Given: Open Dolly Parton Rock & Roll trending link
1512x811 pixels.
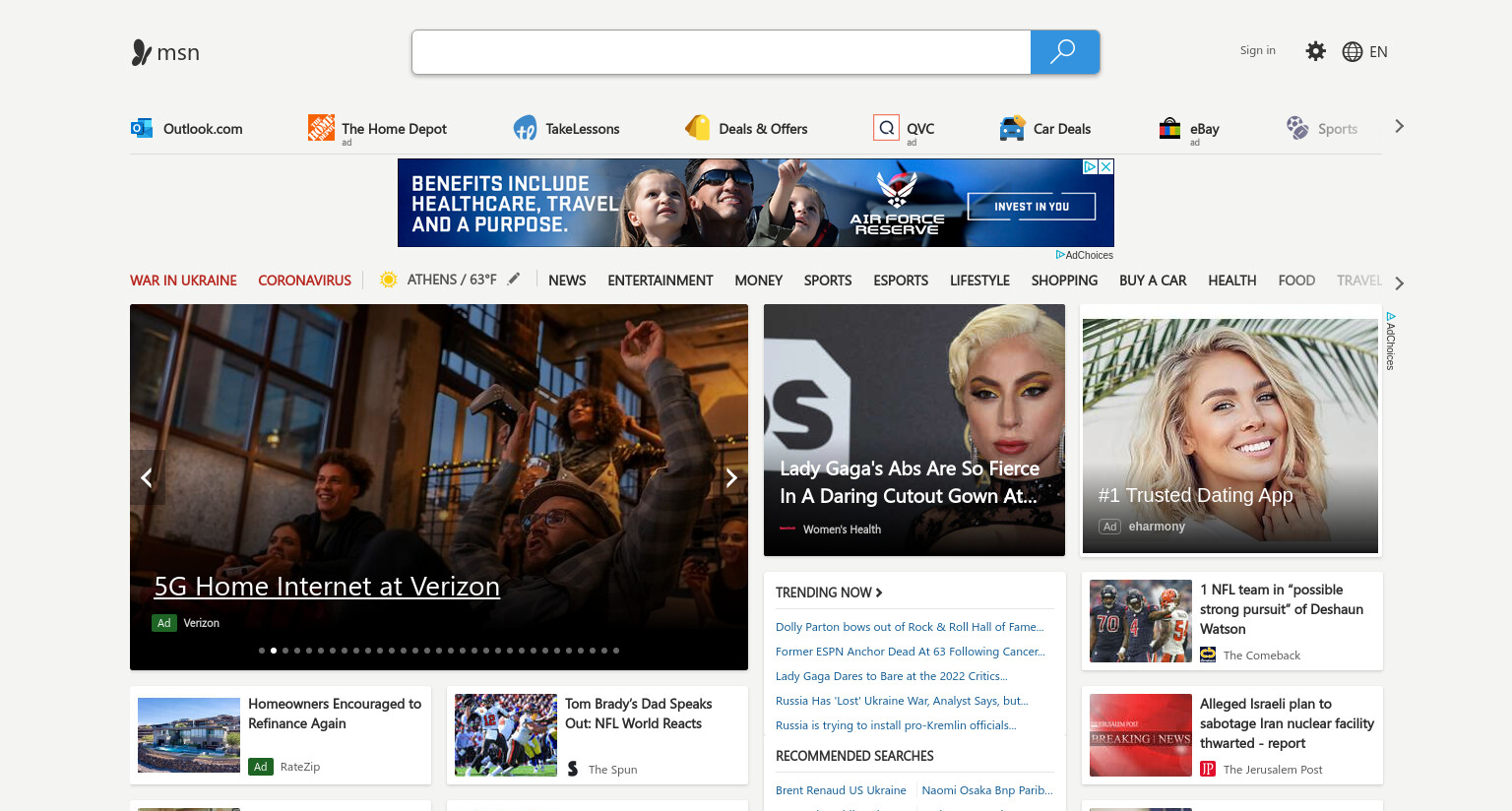Looking at the screenshot, I should tap(910, 627).
